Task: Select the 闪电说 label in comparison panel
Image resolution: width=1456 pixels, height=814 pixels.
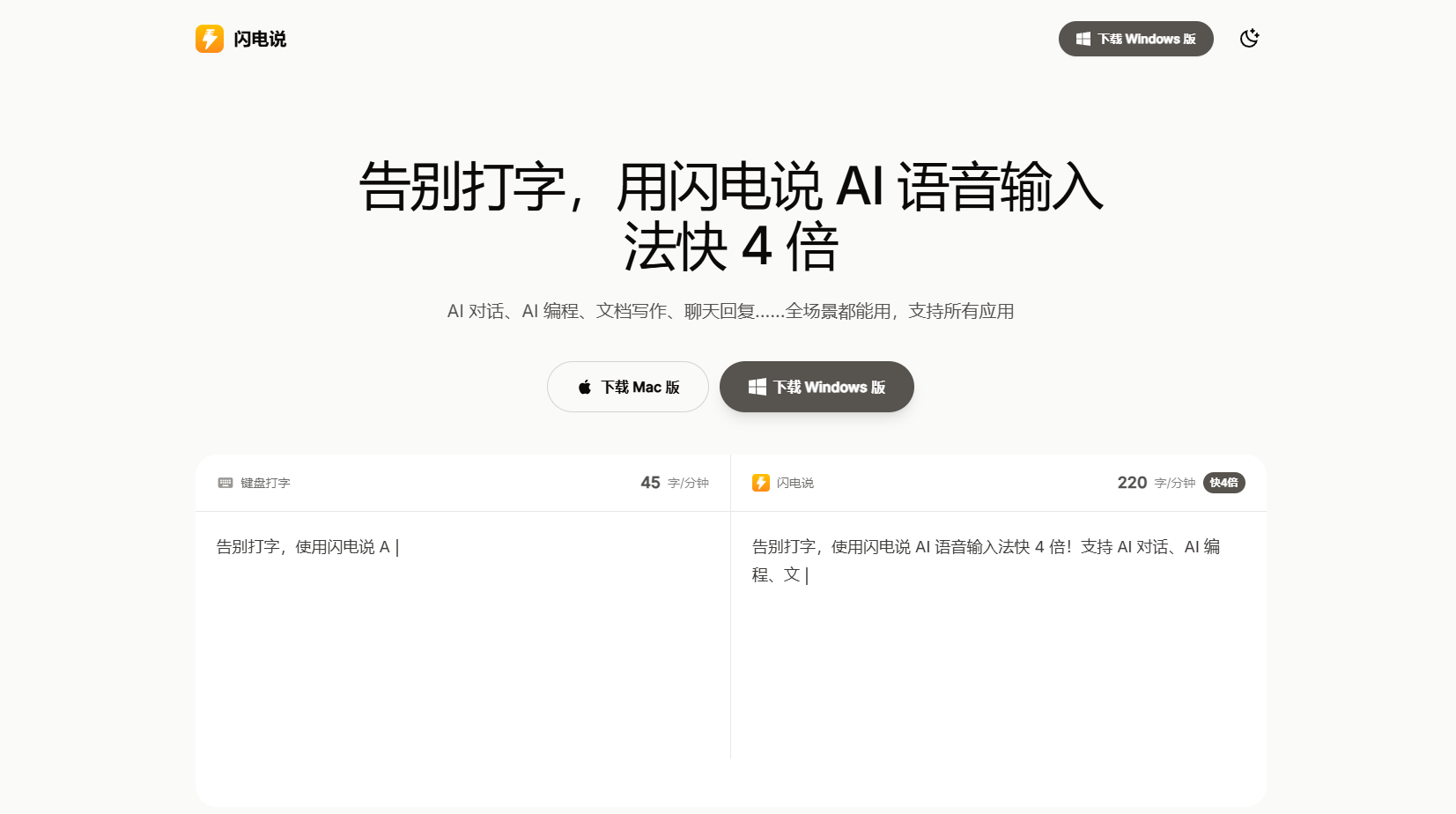Action: point(795,483)
